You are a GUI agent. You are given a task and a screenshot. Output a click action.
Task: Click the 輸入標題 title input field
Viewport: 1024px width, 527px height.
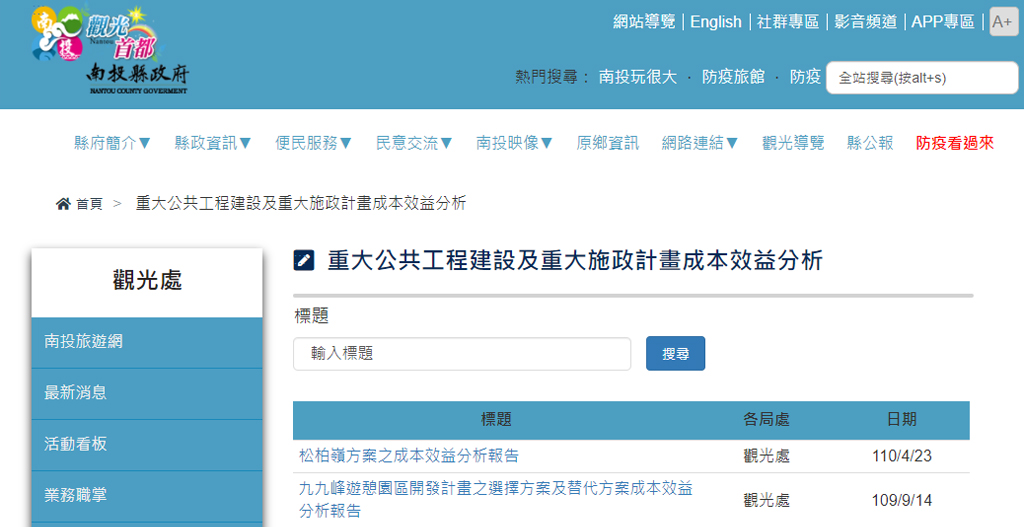tap(462, 354)
